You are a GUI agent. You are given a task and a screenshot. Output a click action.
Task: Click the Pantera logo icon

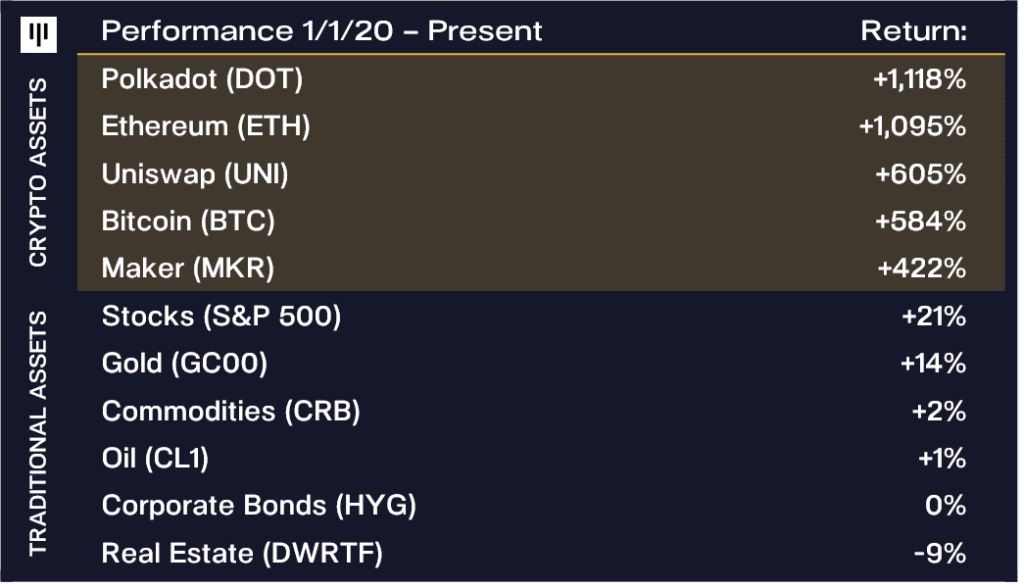point(38,35)
